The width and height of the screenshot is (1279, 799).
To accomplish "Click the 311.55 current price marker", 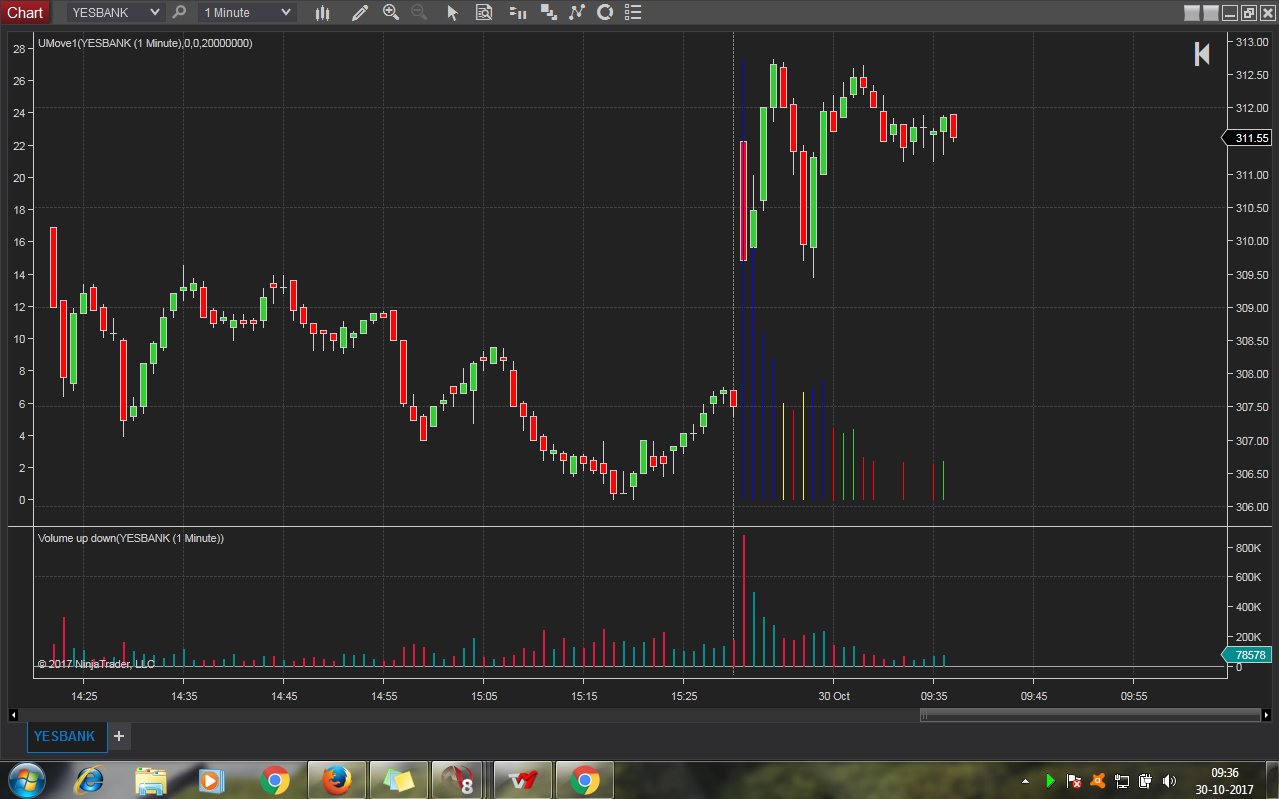I will click(x=1248, y=138).
